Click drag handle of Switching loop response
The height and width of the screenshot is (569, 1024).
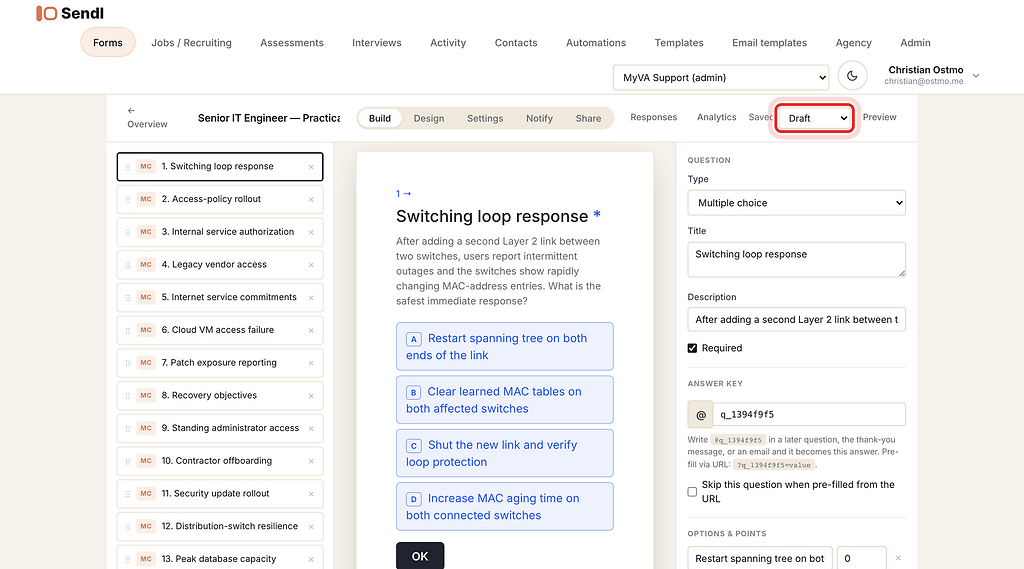(x=128, y=167)
